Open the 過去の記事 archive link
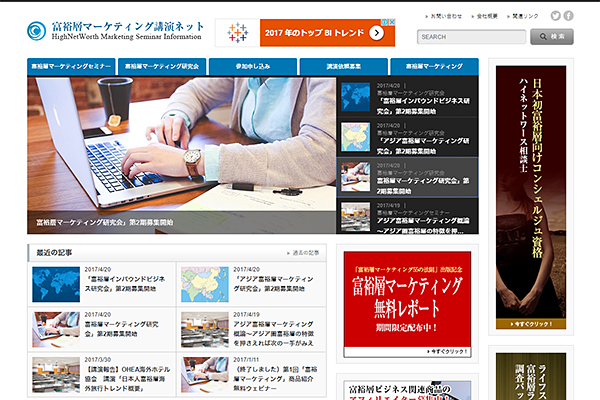The width and height of the screenshot is (600, 400). coord(306,252)
